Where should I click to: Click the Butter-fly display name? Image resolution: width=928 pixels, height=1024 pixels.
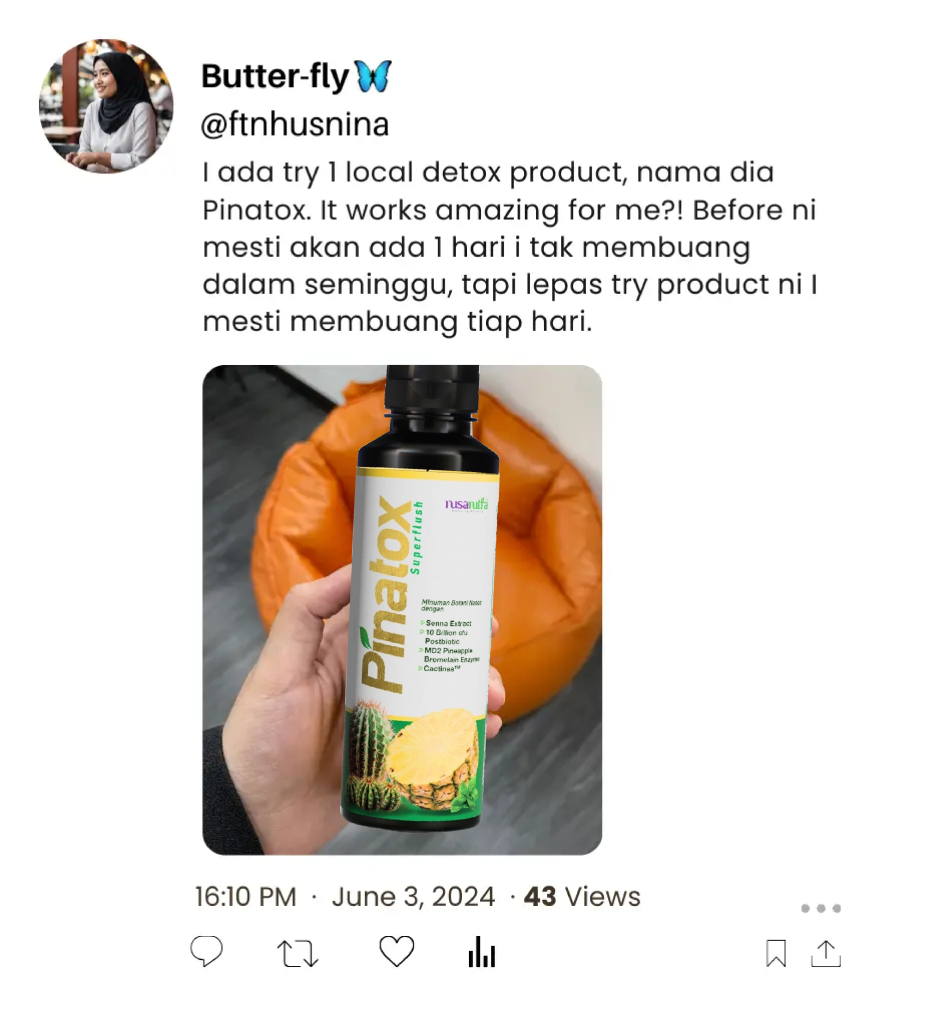pyautogui.click(x=275, y=76)
